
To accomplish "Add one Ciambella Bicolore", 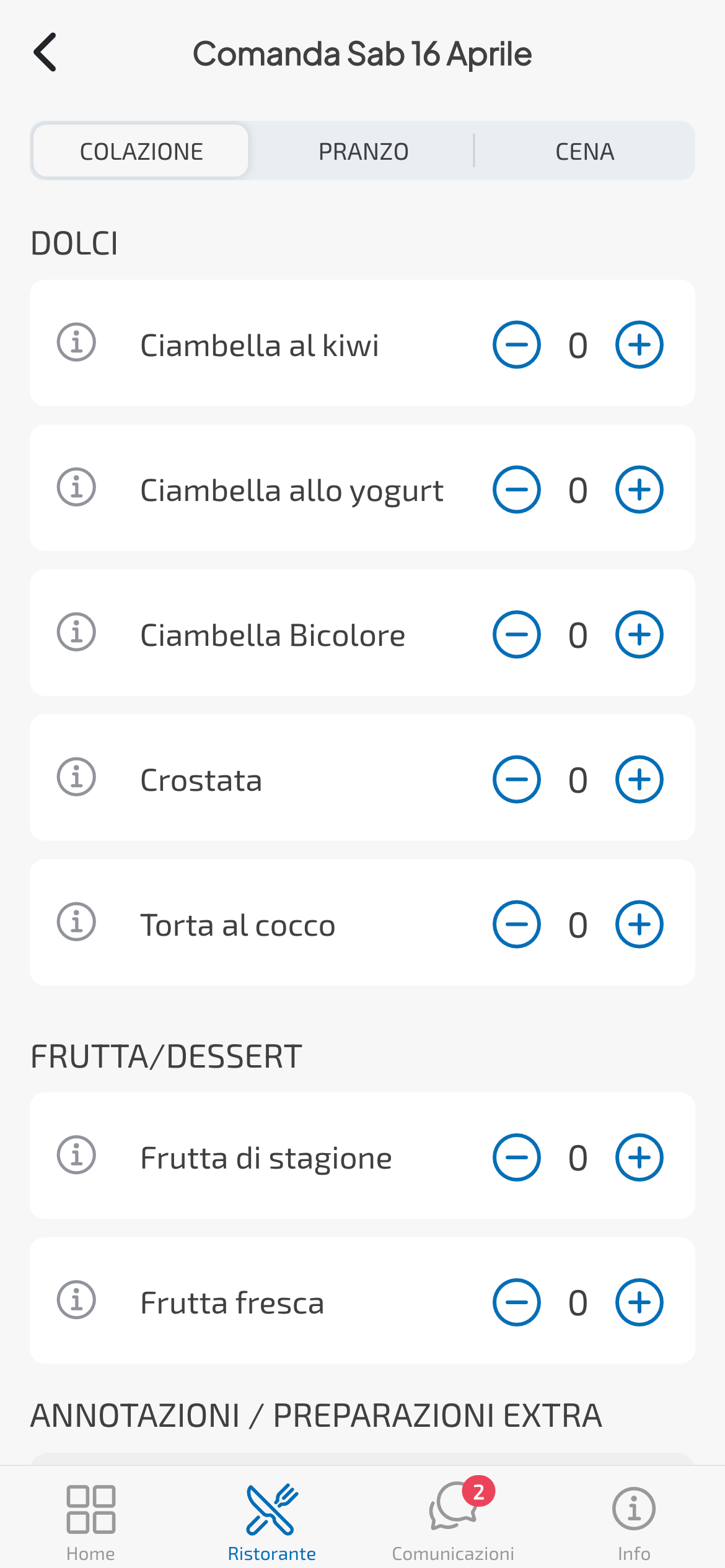I will (x=639, y=635).
